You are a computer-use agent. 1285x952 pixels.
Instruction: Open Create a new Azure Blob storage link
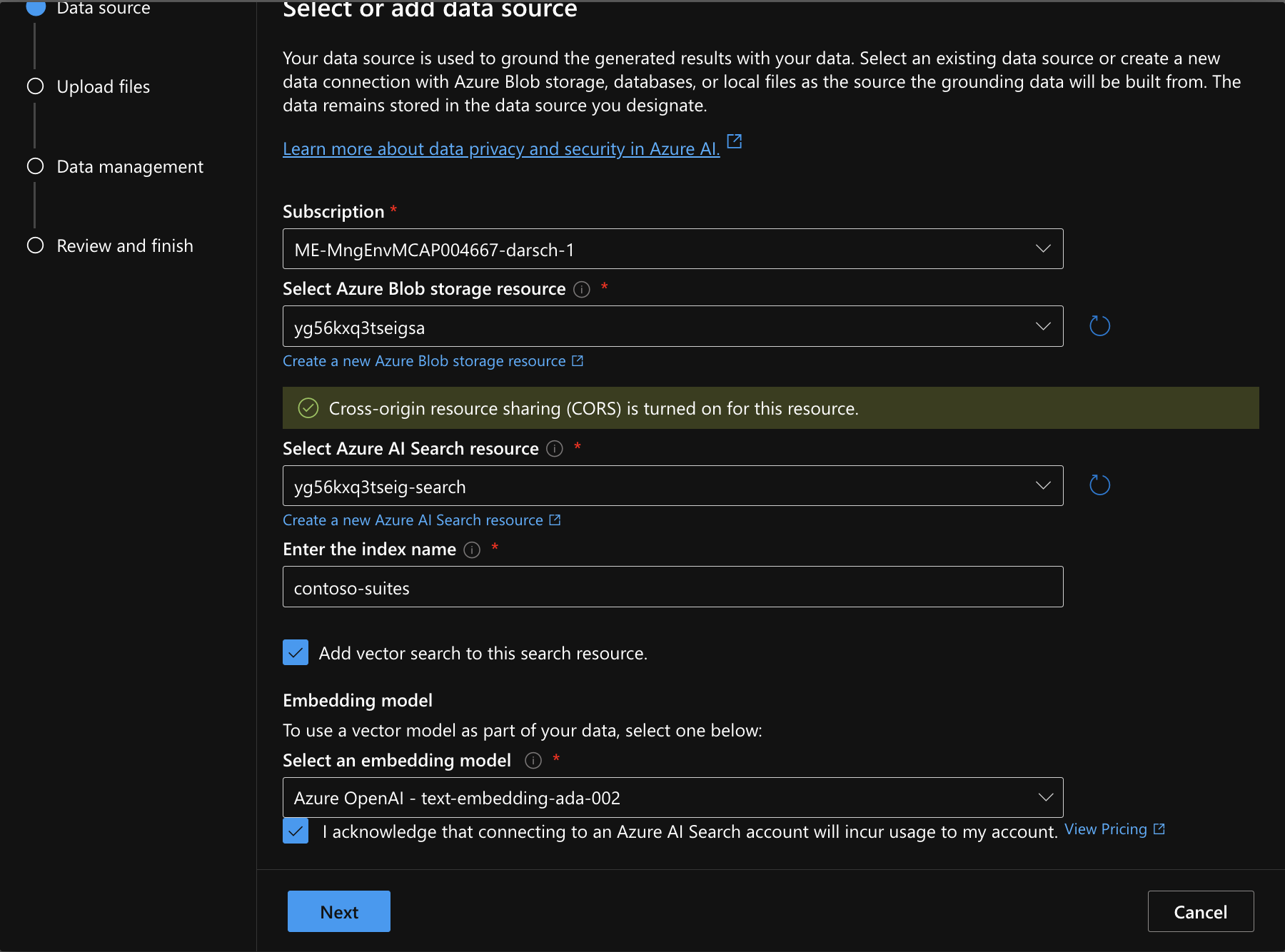coord(433,361)
